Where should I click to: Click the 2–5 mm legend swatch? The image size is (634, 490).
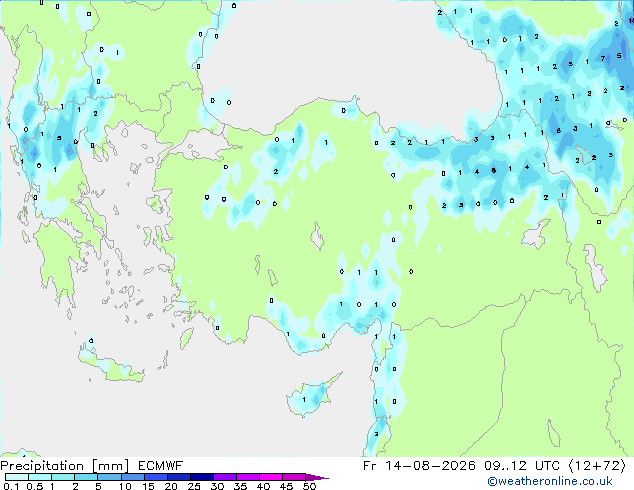tap(86, 477)
